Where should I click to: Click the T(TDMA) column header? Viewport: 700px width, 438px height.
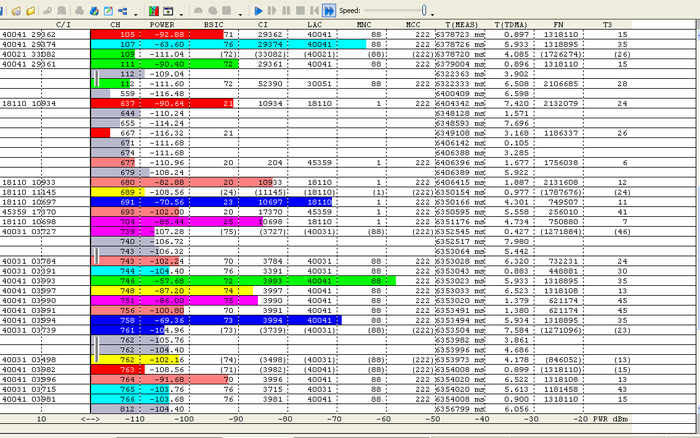511,25
